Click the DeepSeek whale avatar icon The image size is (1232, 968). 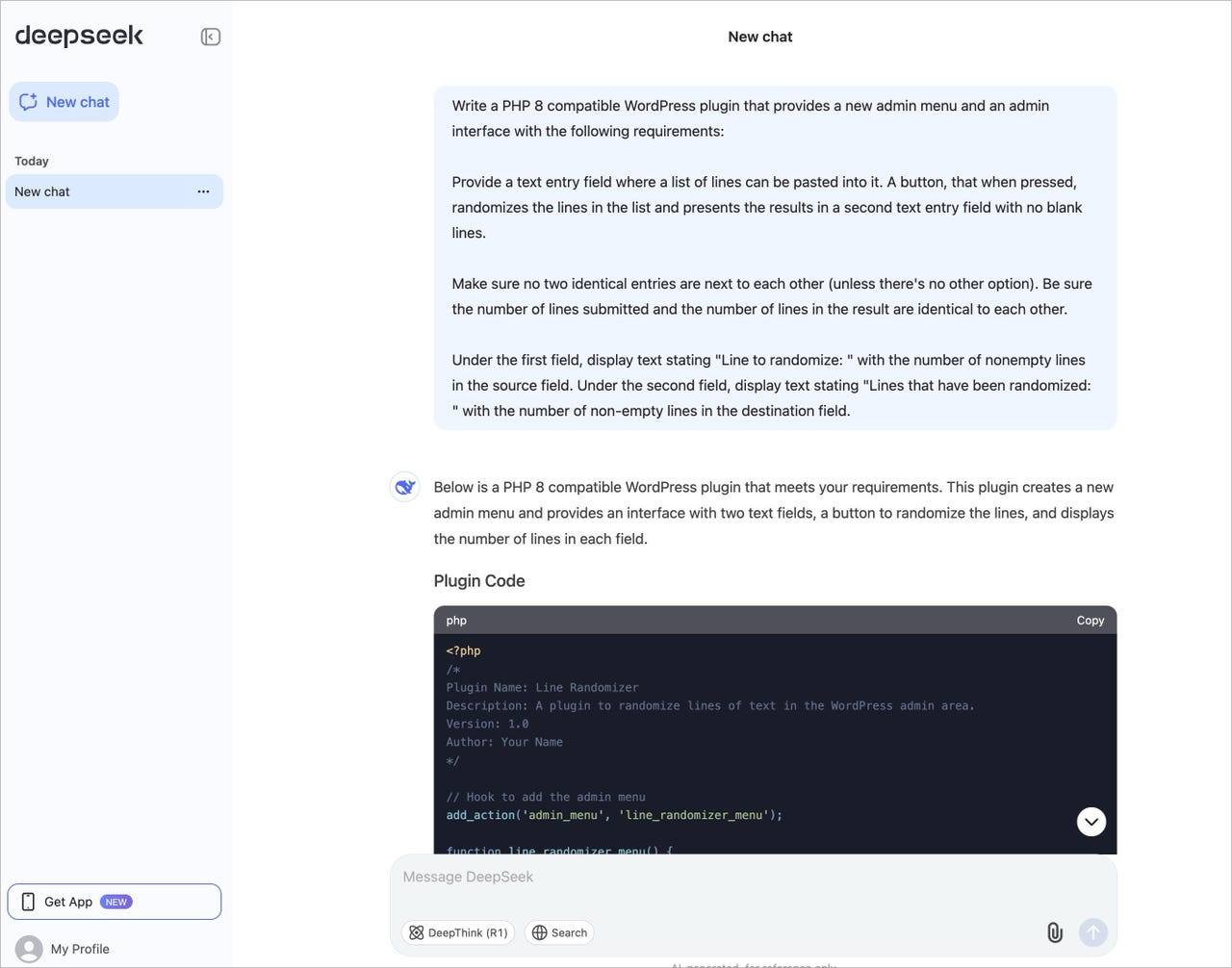pos(405,487)
